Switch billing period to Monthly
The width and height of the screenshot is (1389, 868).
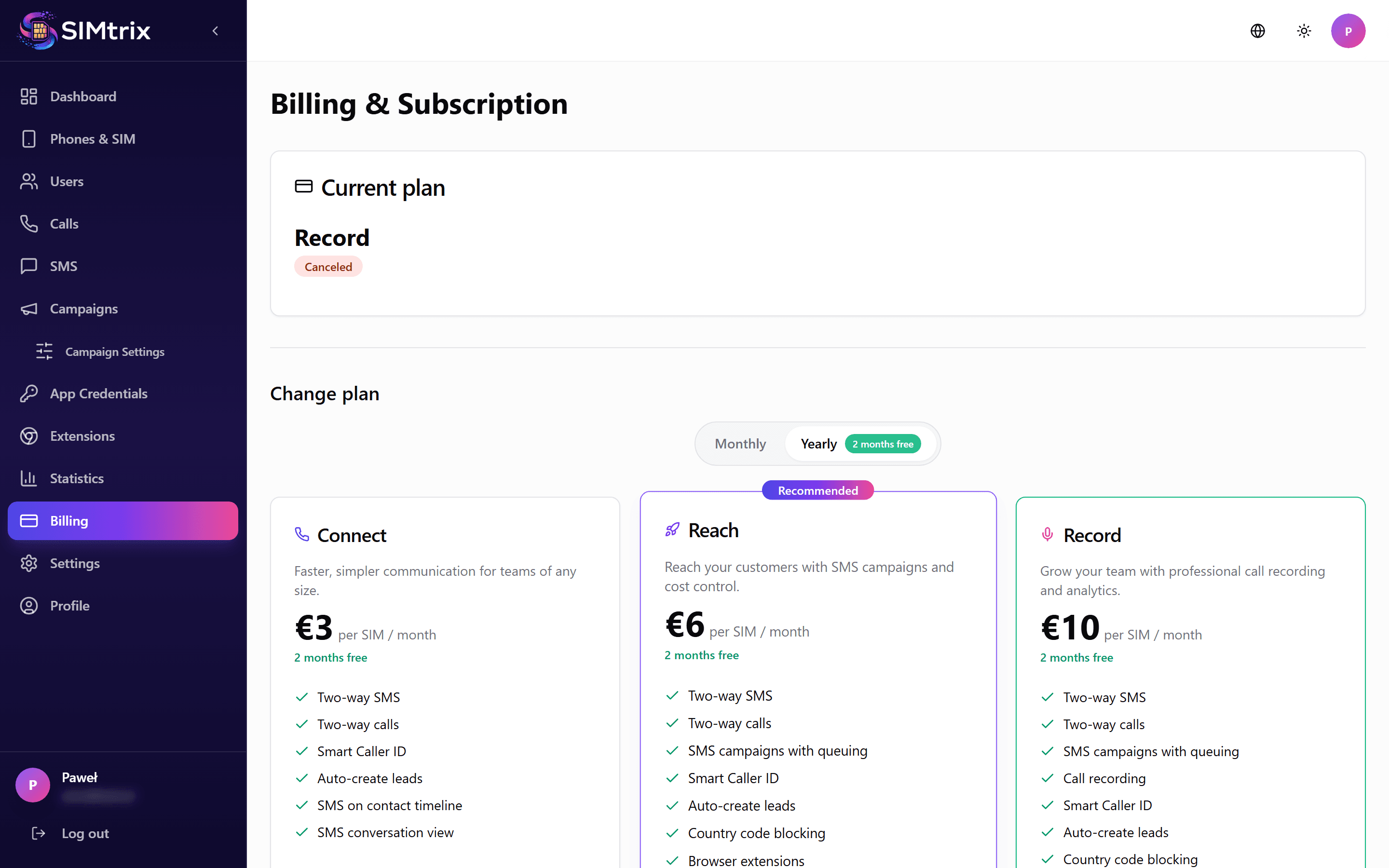coord(740,444)
